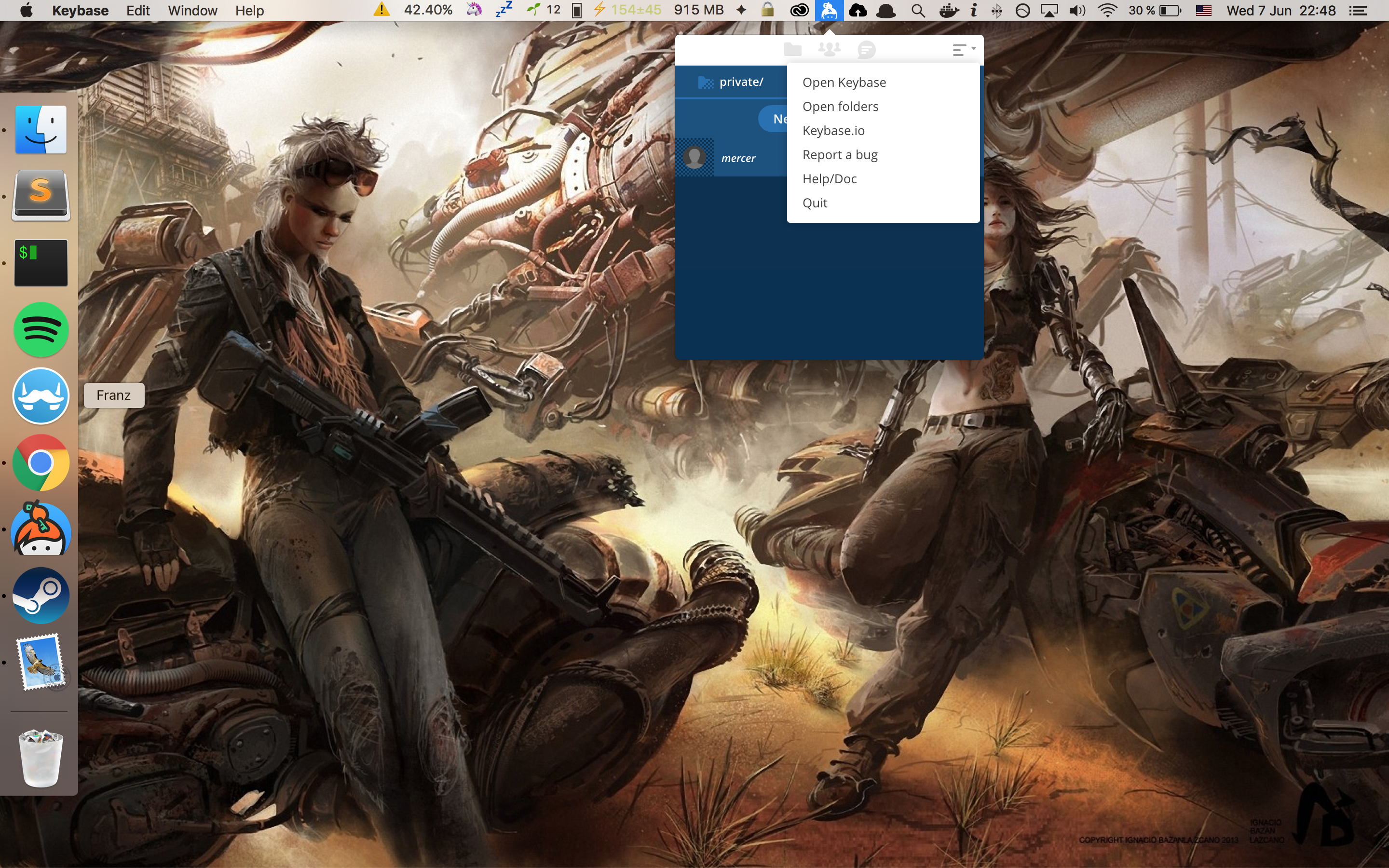Click the chat bubble icon in Keybase popup
The width and height of the screenshot is (1389, 868).
[866, 50]
